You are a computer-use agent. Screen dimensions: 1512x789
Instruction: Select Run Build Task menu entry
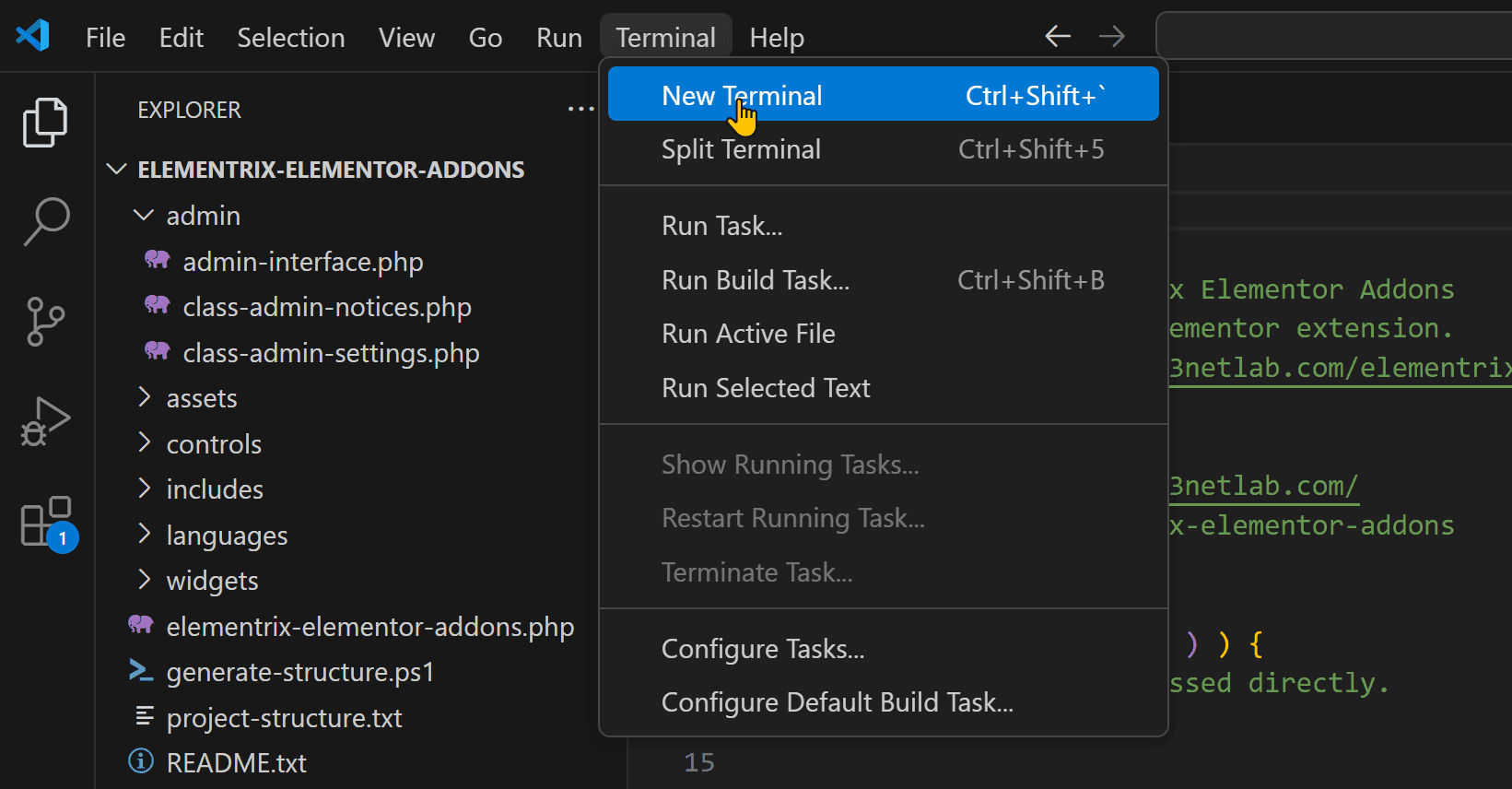point(883,280)
